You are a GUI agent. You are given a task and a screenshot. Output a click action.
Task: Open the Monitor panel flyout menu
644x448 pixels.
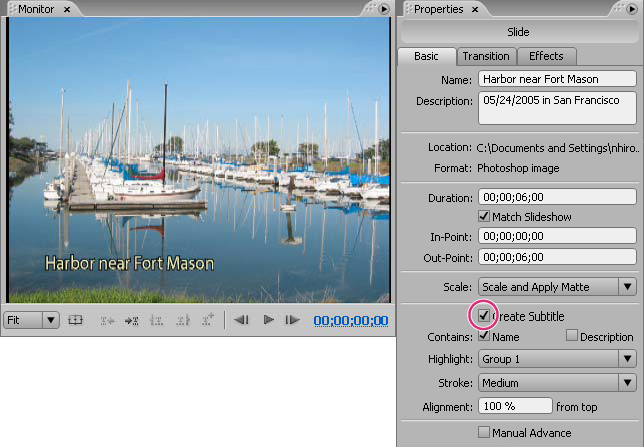click(x=384, y=9)
